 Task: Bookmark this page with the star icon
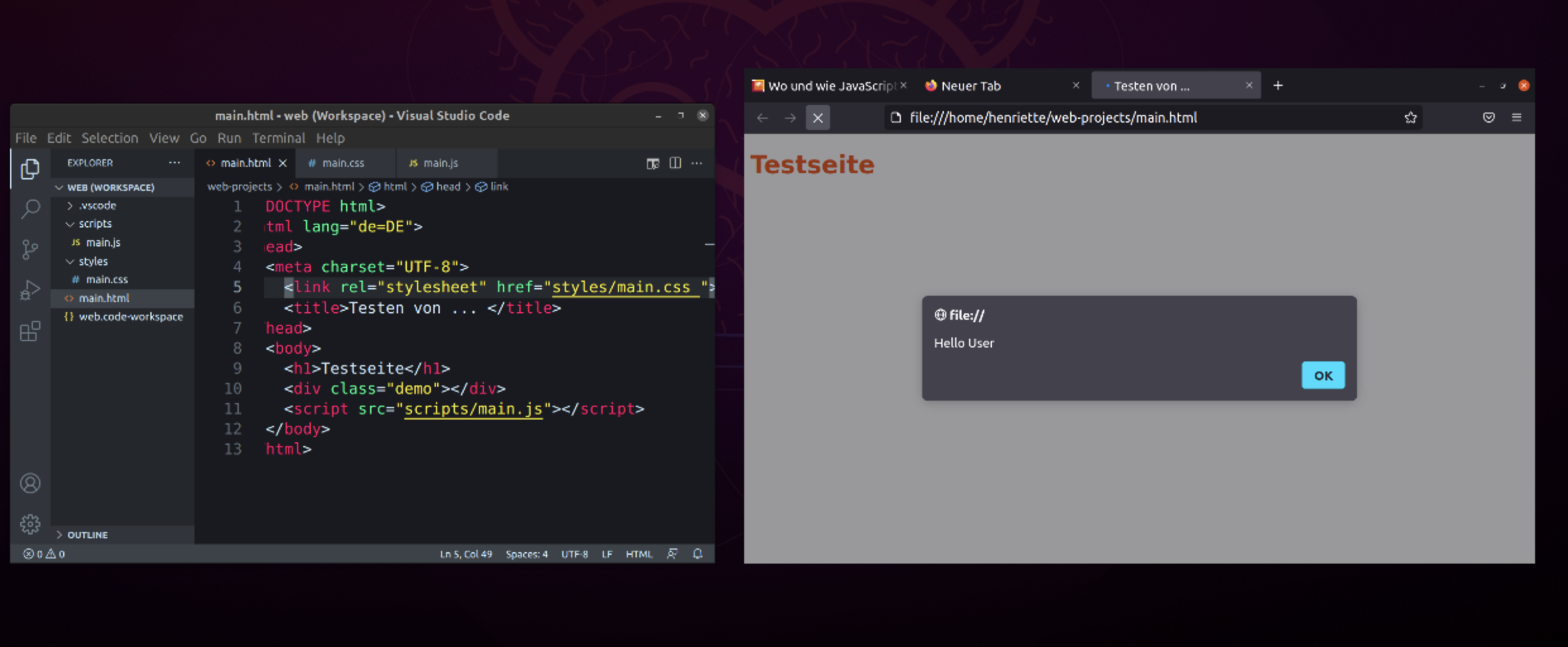1410,118
